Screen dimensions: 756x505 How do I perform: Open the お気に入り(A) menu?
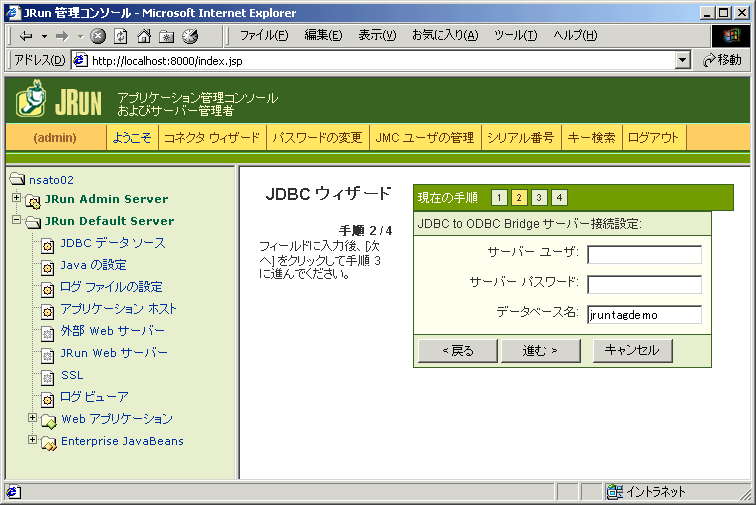445,35
